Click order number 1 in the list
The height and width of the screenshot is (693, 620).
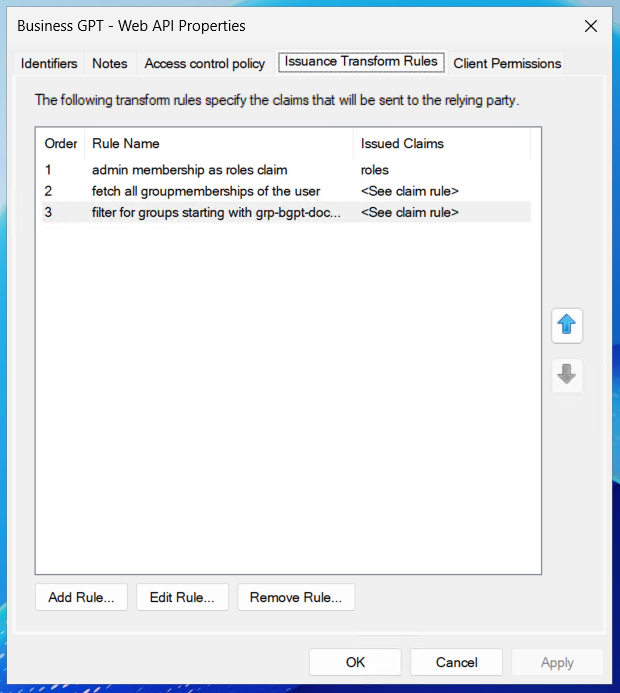coord(48,170)
